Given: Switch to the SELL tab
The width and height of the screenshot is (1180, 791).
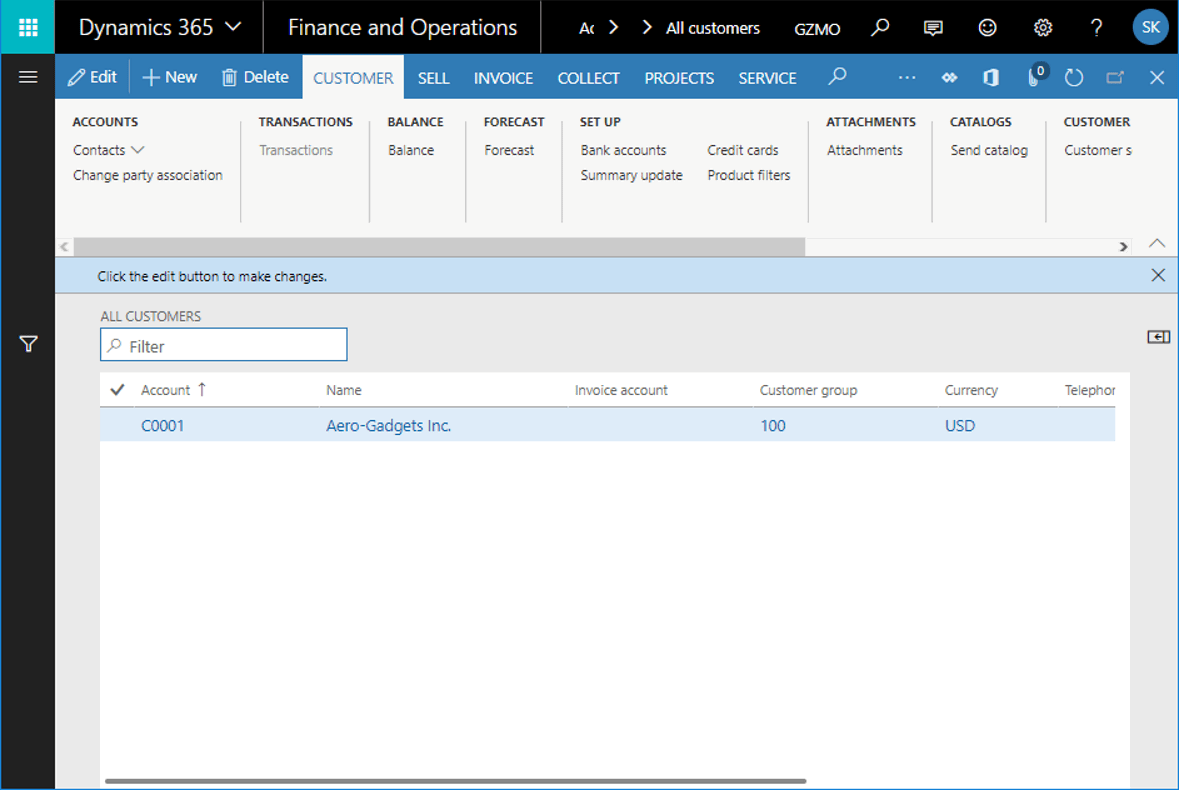Looking at the screenshot, I should pos(433,78).
